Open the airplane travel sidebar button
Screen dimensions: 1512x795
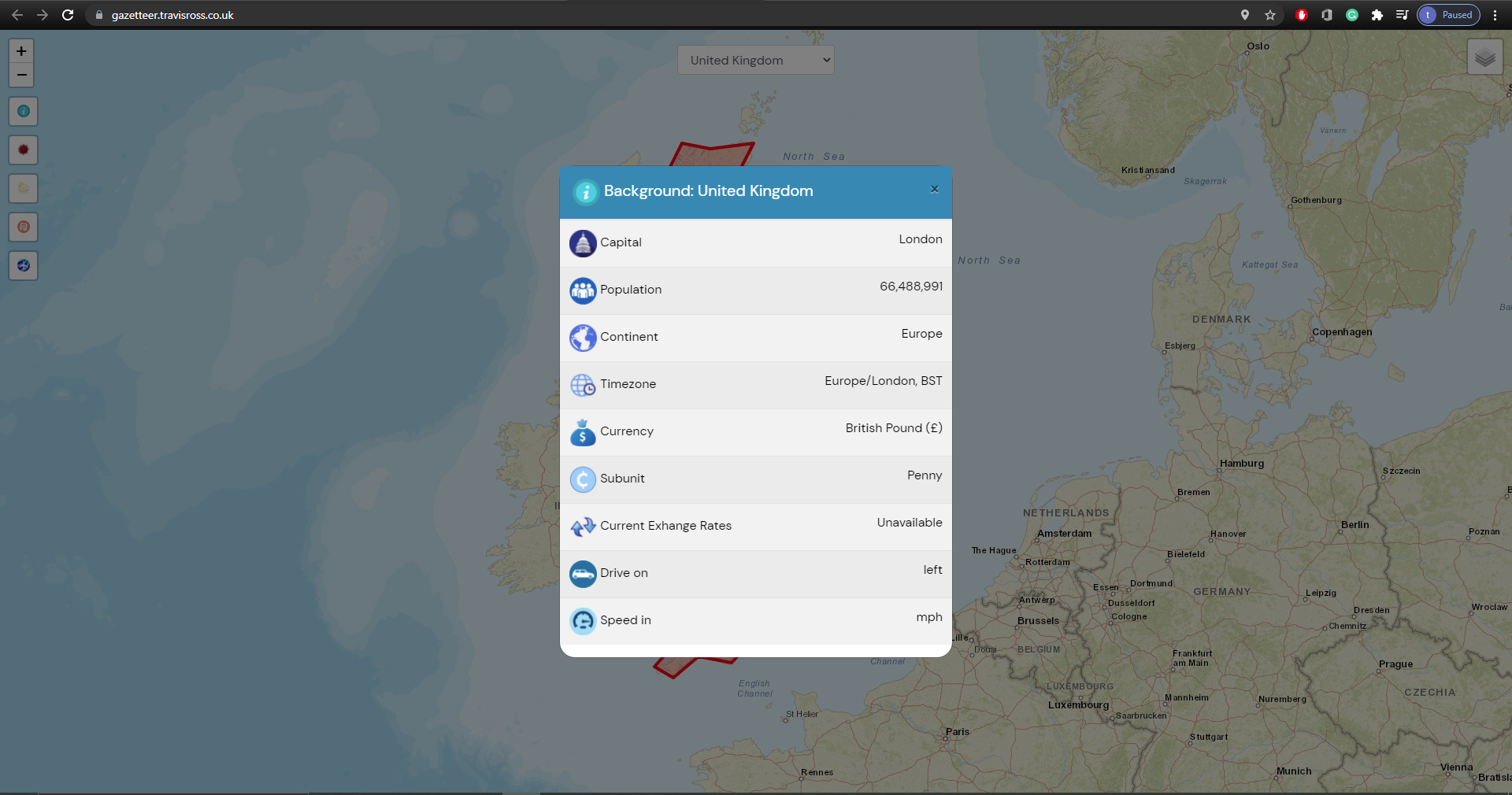click(24, 265)
